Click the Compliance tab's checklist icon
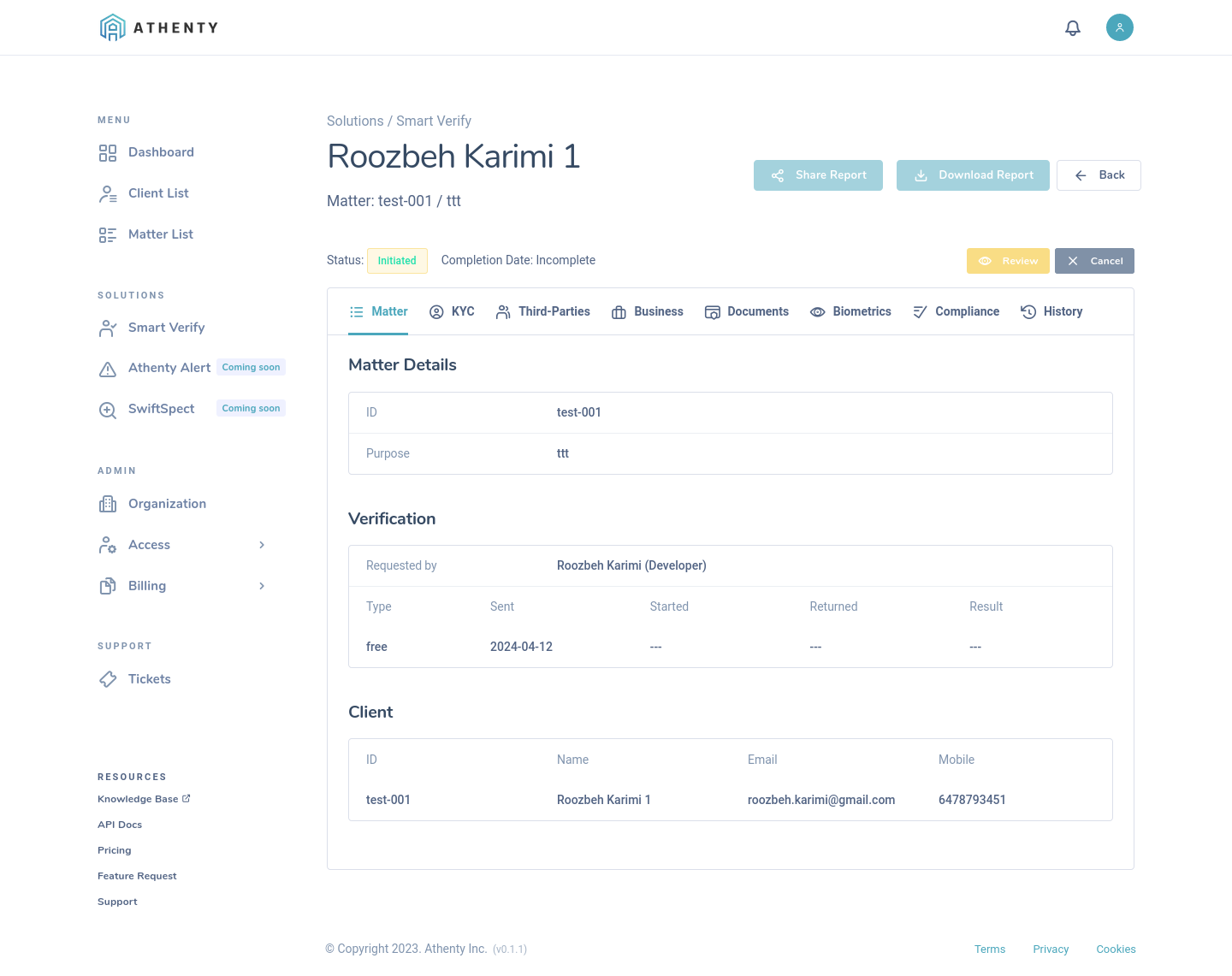The image size is (1232, 976). pos(920,312)
